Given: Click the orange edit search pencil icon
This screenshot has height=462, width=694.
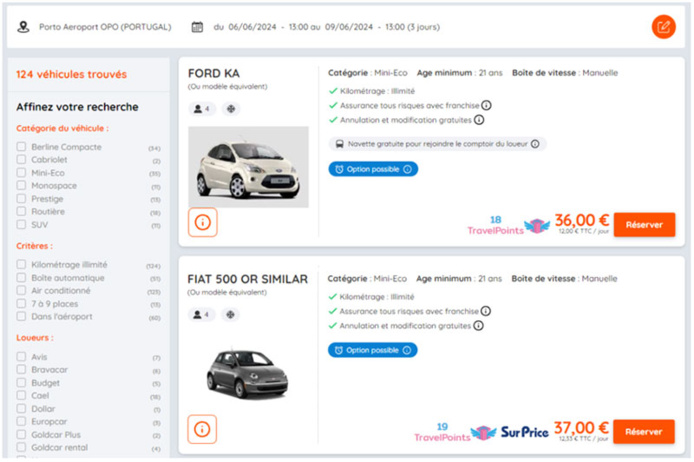Looking at the screenshot, I should click(663, 27).
